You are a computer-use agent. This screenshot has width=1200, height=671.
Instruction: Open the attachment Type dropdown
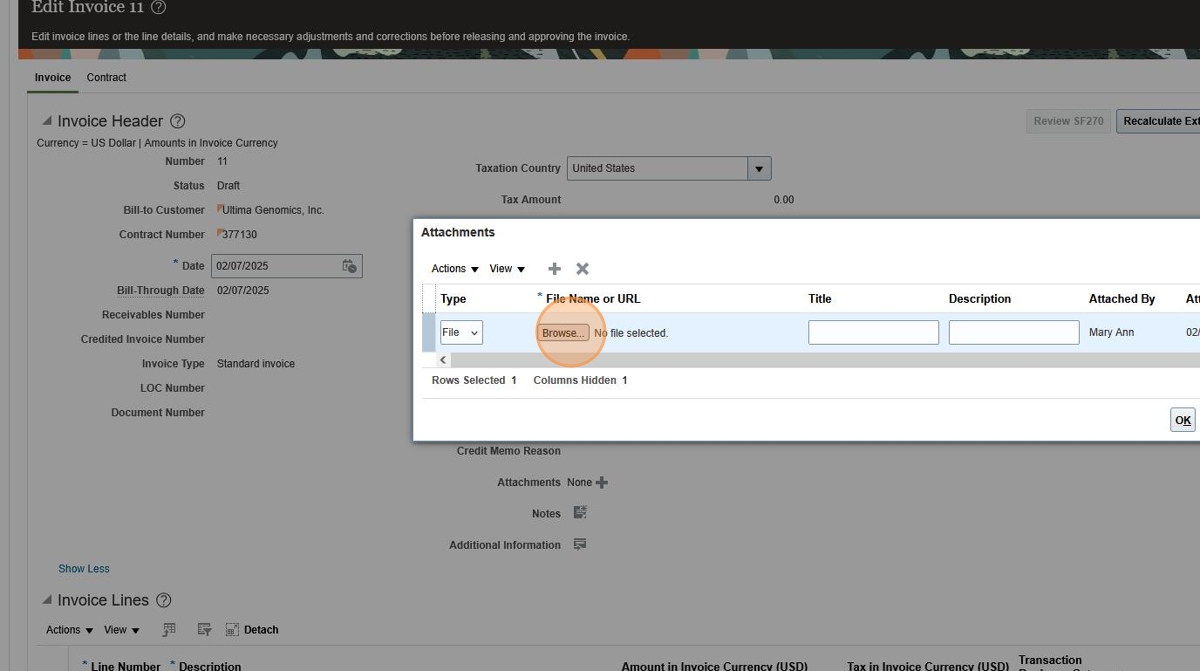[x=462, y=333]
